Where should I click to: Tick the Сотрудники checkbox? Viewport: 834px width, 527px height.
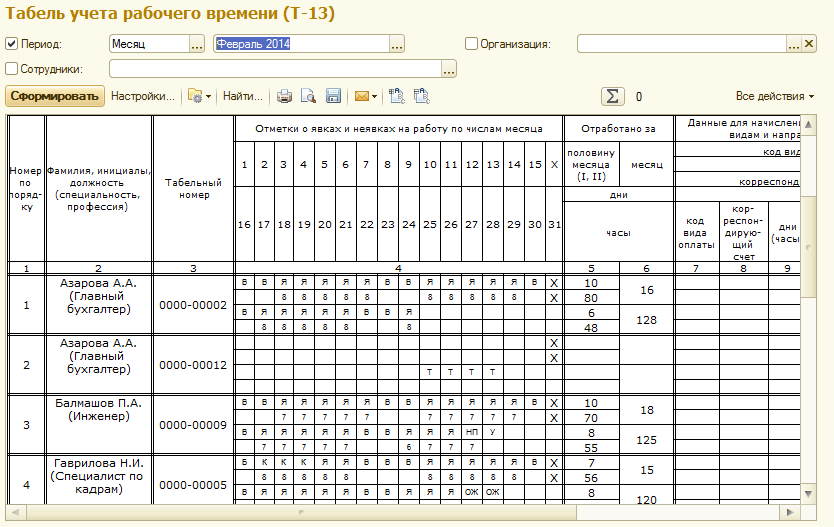(12, 69)
